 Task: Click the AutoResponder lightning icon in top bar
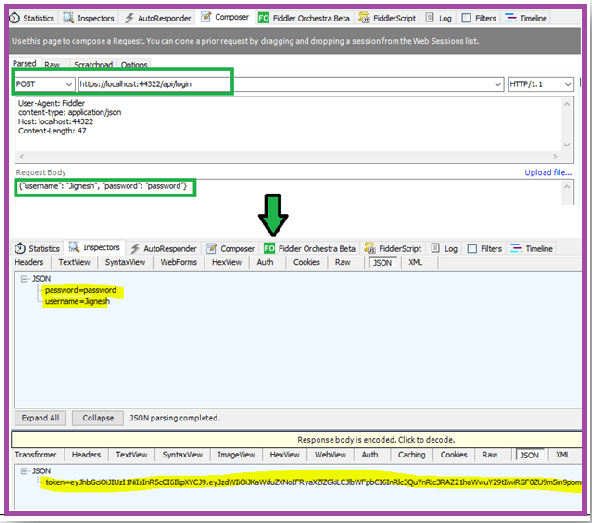tap(130, 18)
